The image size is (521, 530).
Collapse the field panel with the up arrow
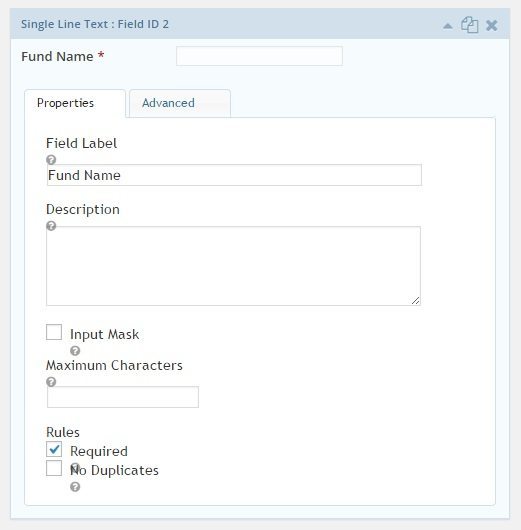[x=448, y=26]
